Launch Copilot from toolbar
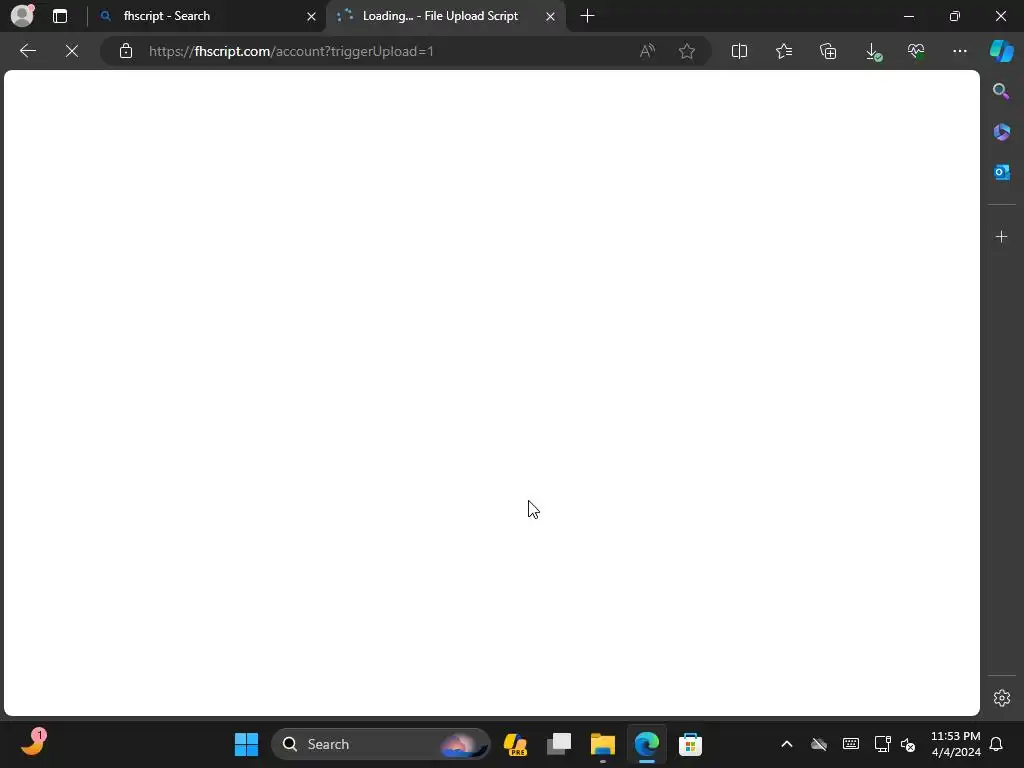The height and width of the screenshot is (768, 1024). [x=1002, y=51]
